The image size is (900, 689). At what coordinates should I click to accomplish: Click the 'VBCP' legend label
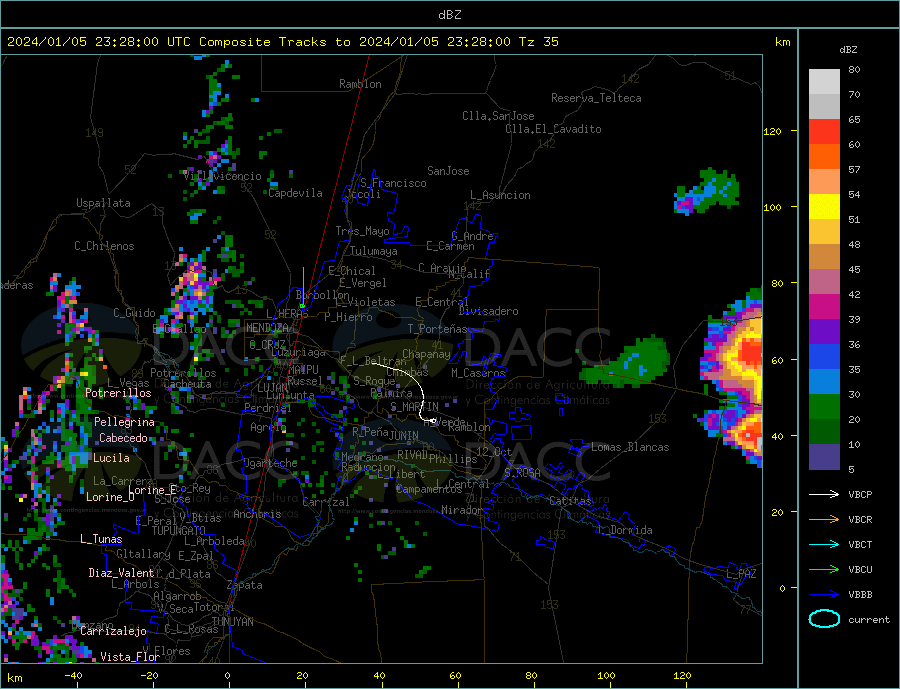pos(860,494)
